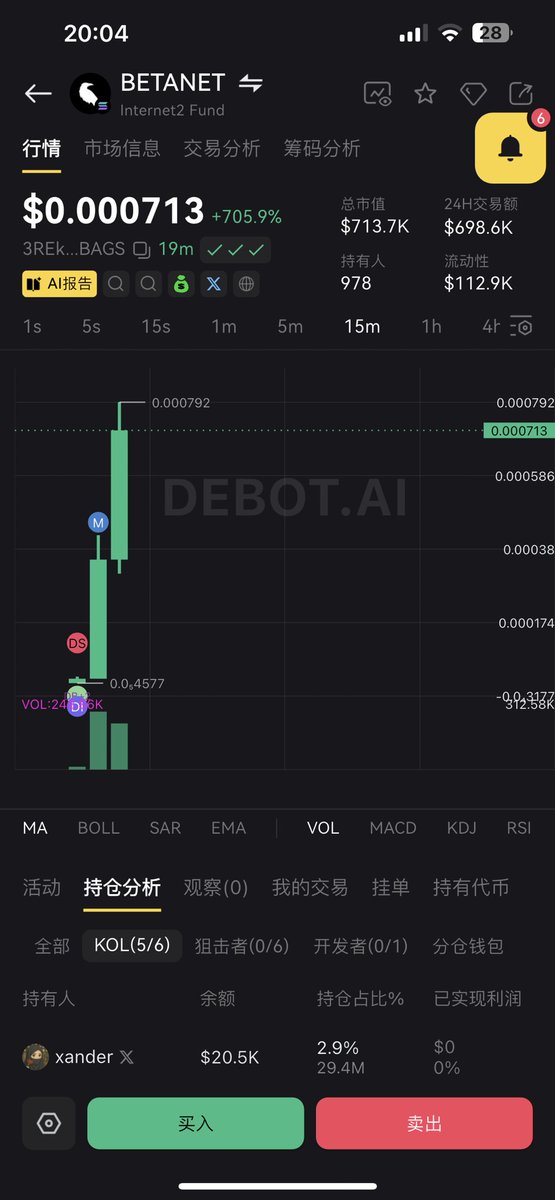Toggle the VOL indicator
This screenshot has height=1200, width=555.
322,828
